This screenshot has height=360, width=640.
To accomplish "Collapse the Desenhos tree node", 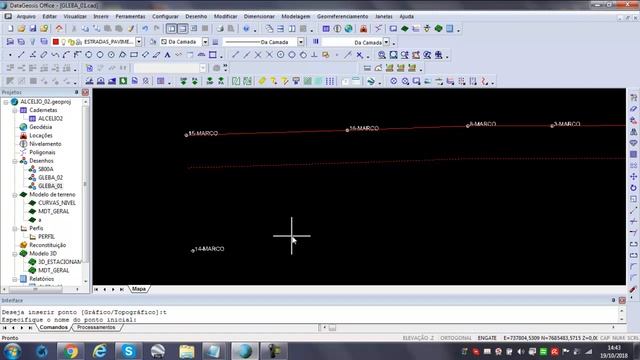I will (15, 161).
